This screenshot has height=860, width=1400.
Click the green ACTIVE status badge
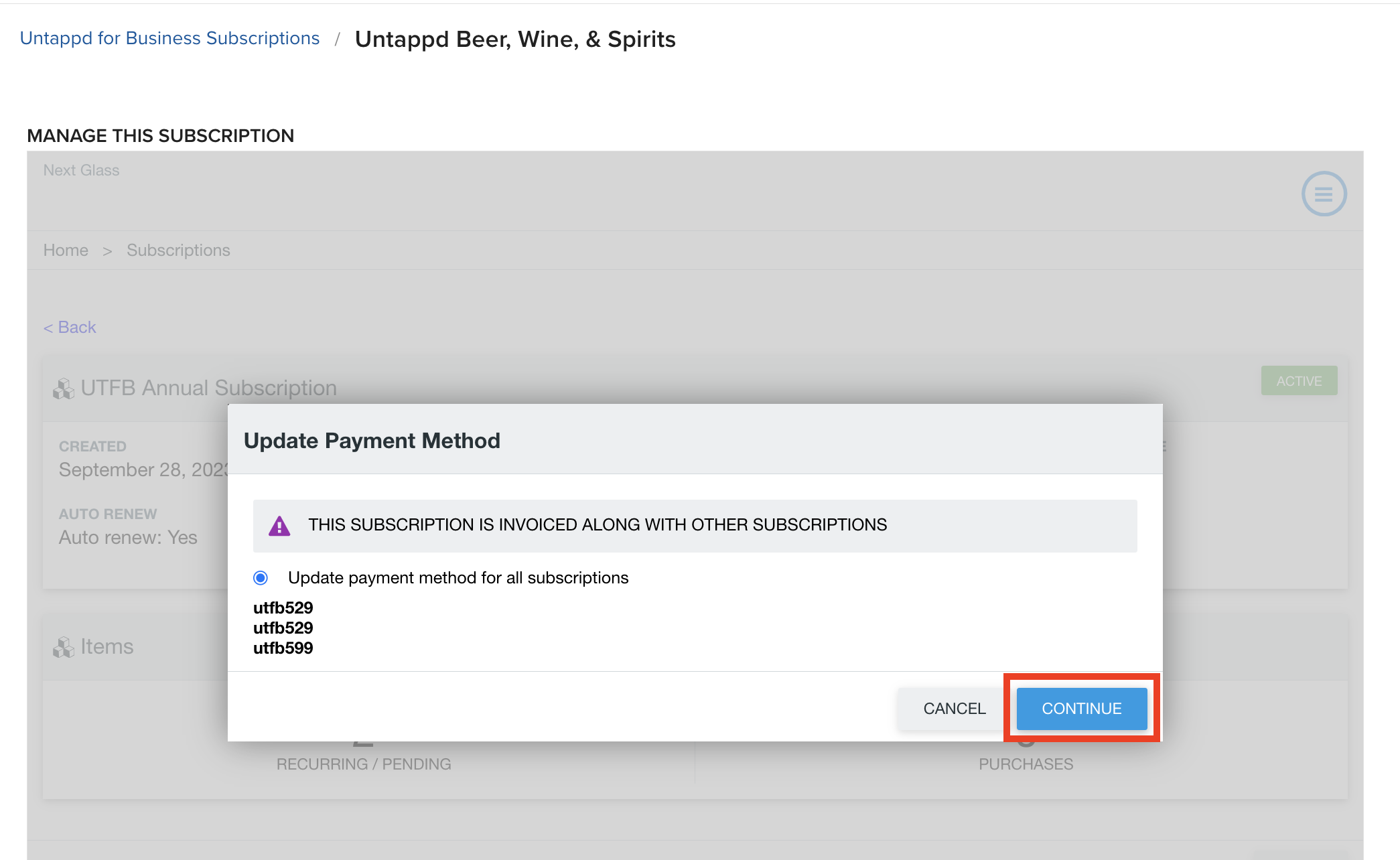click(1299, 380)
